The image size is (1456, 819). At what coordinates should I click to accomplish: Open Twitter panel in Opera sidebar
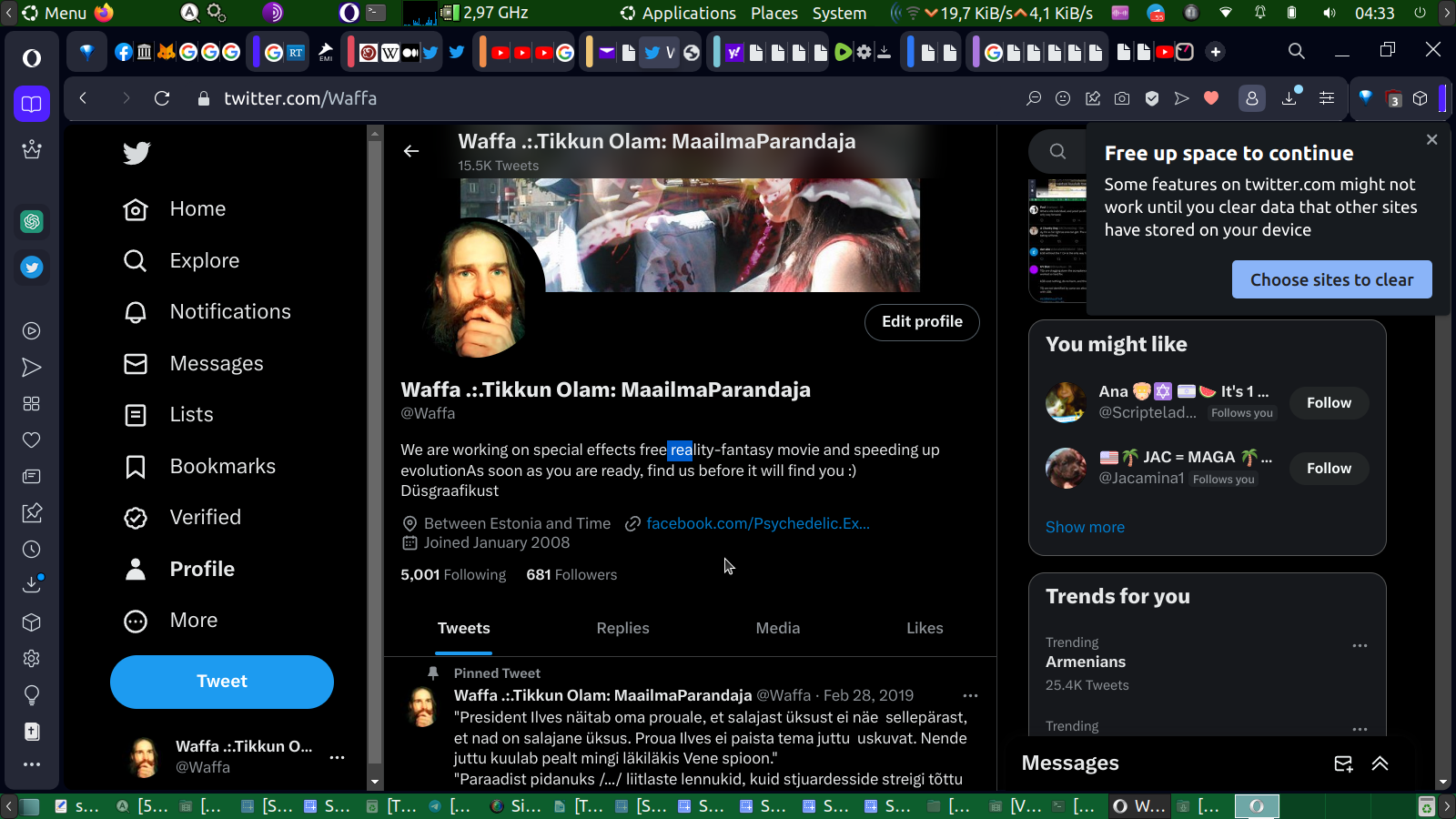[32, 268]
